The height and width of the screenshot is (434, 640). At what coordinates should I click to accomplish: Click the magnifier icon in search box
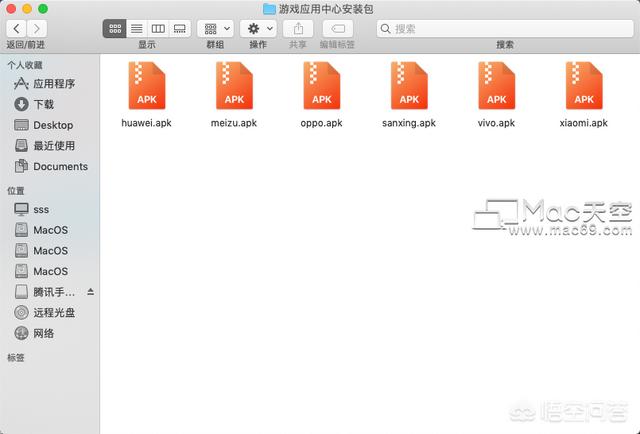[385, 29]
